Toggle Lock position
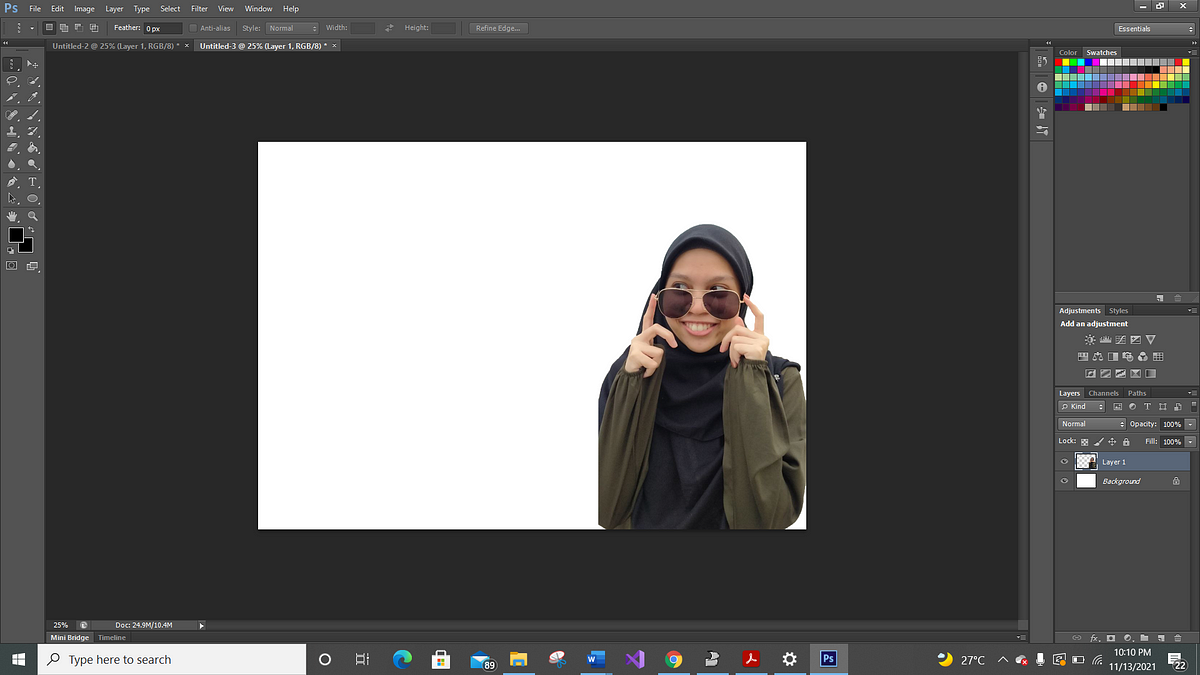 1112,441
